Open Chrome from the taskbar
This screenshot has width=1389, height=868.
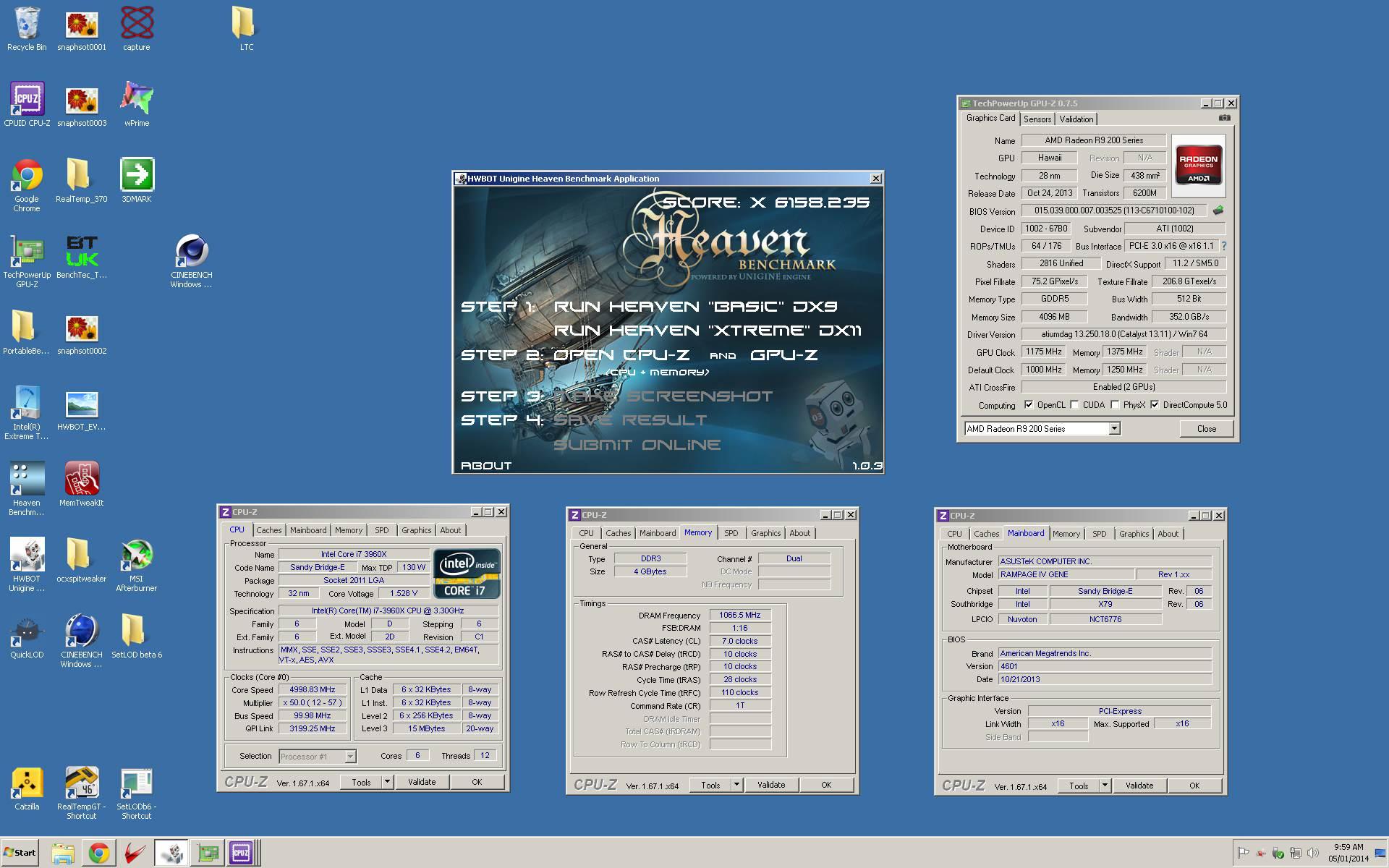(x=99, y=854)
